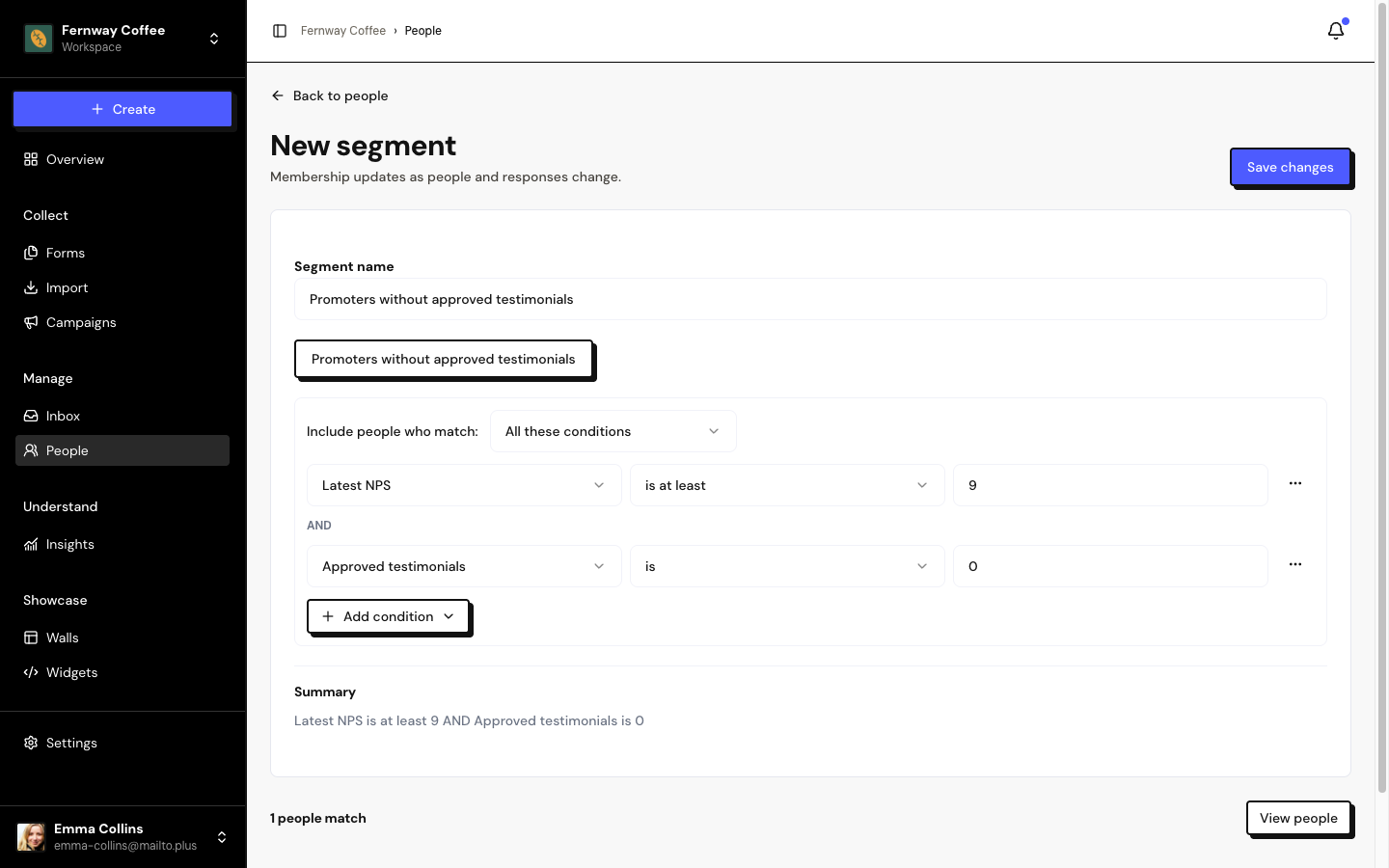
Task: Open Inbox in the sidebar
Action: 123,416
